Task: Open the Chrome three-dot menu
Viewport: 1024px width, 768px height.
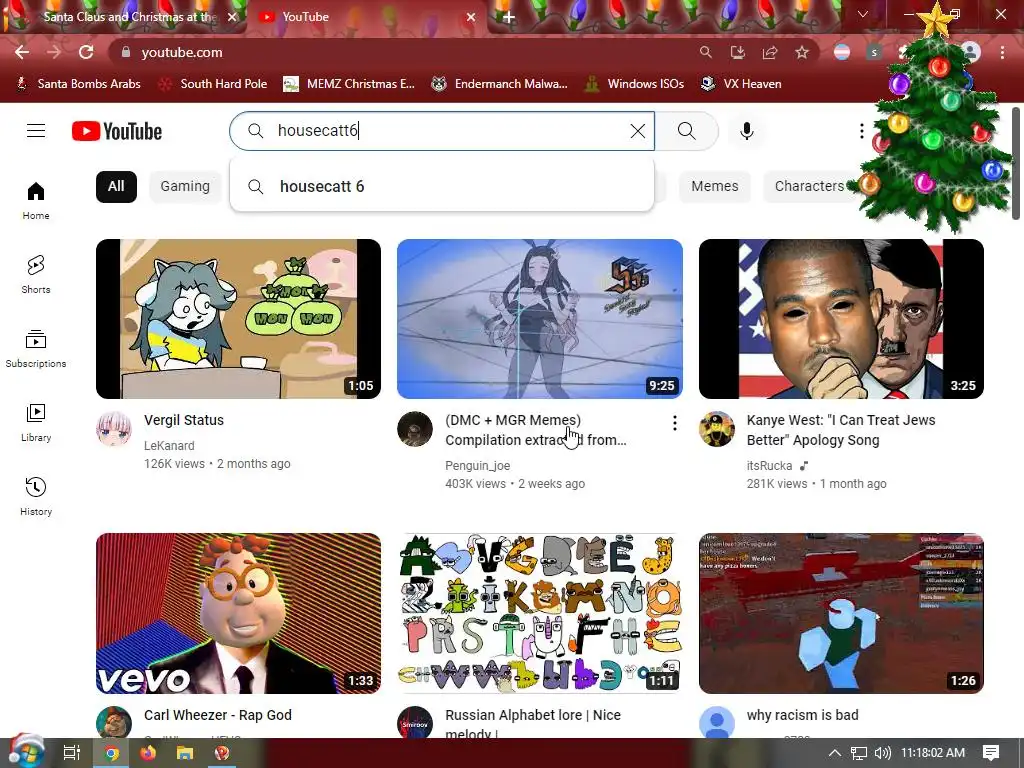Action: (1002, 52)
